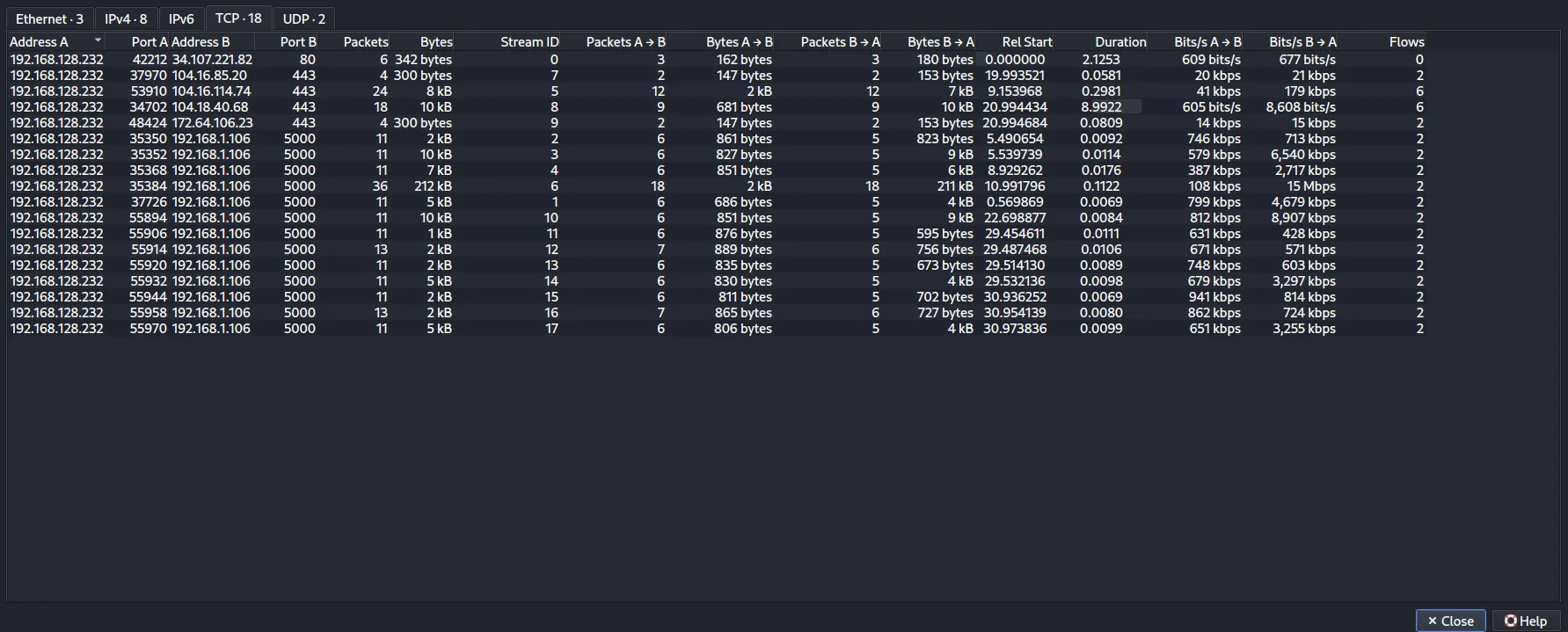Sort by the Flows column header
The width and height of the screenshot is (1568, 632).
pyautogui.click(x=1406, y=41)
